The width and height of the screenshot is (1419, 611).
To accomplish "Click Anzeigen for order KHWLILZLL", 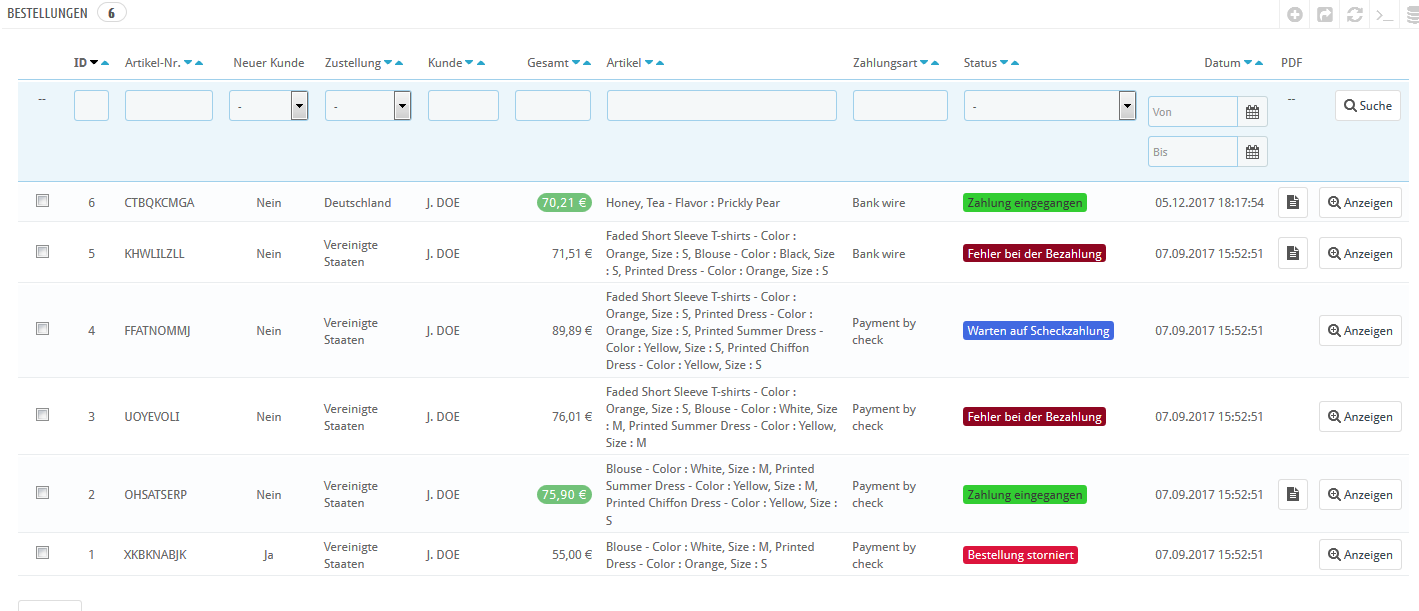I will (x=1360, y=254).
